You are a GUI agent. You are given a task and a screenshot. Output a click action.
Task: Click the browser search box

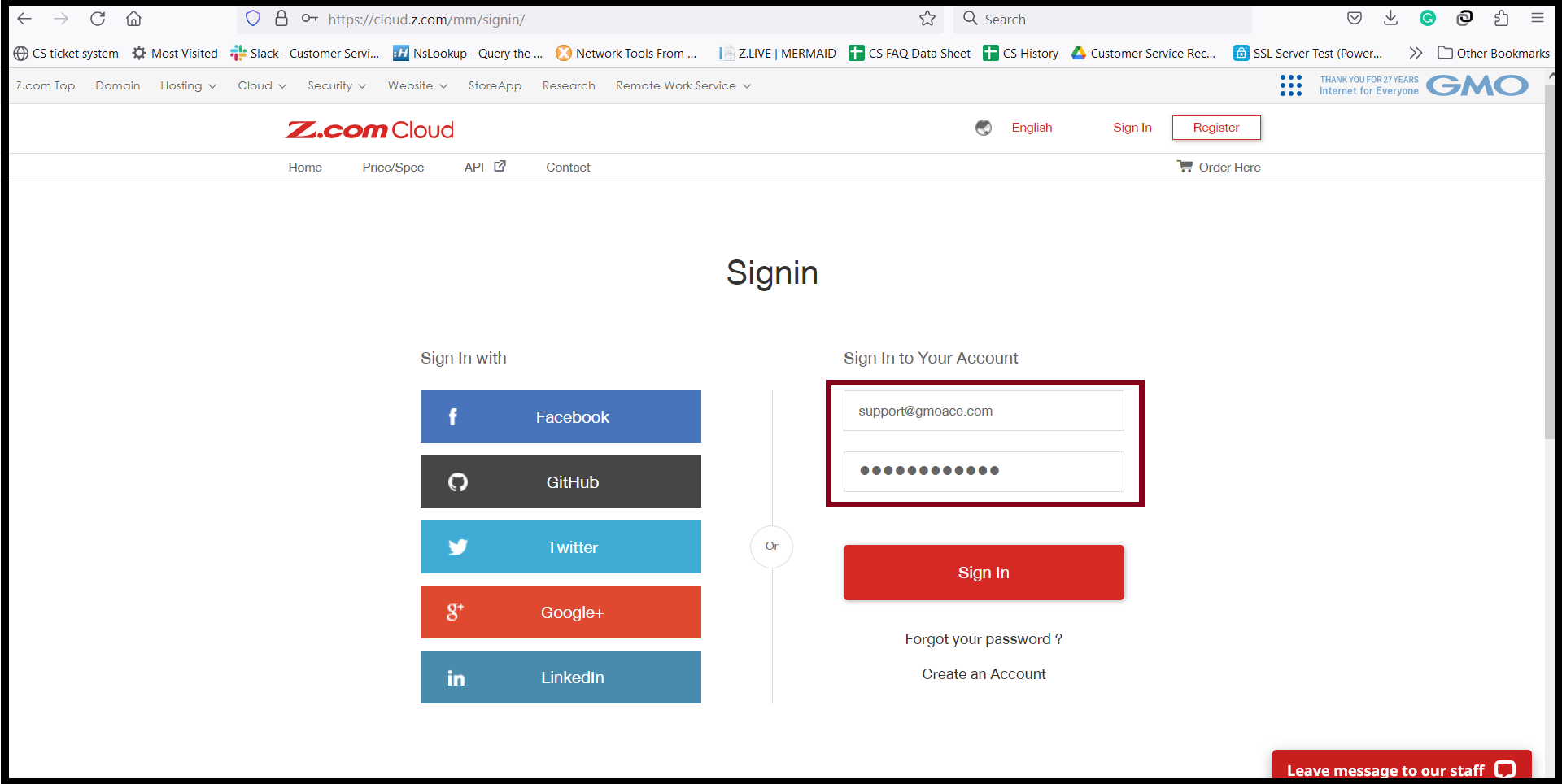click(x=1102, y=19)
